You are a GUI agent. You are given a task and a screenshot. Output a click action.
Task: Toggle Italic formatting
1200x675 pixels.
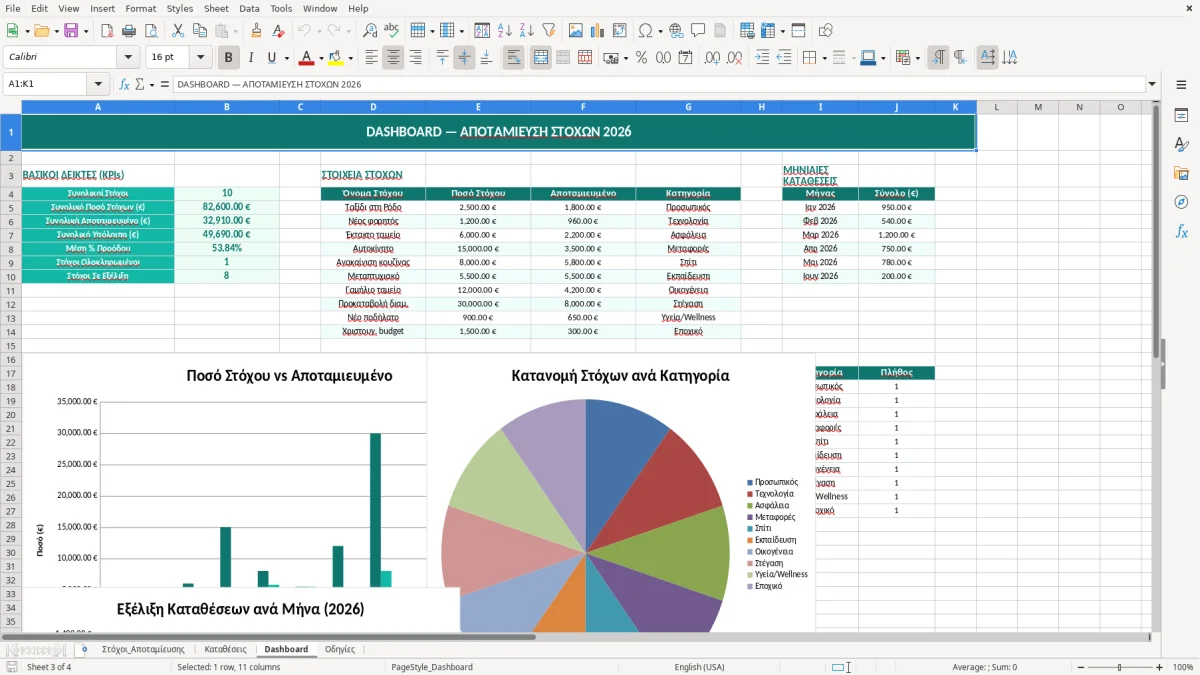click(250, 58)
